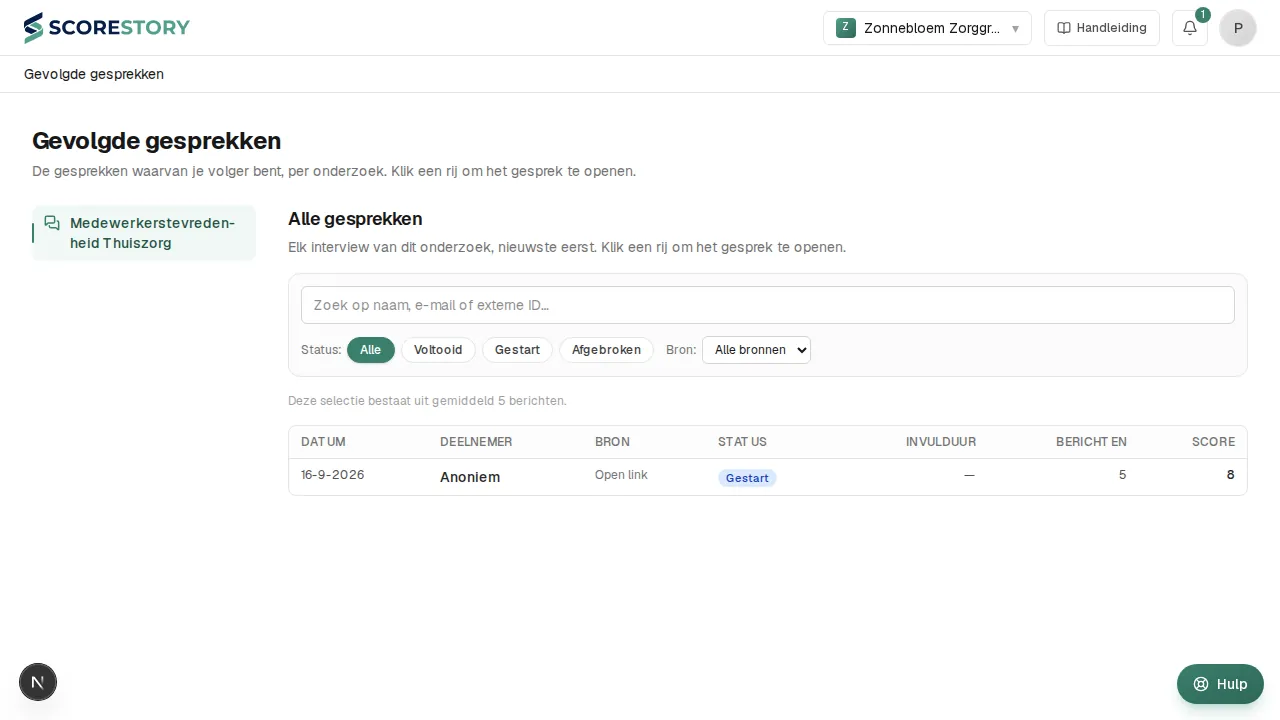
Task: Open the Anoniem conversation row
Action: (x=768, y=477)
